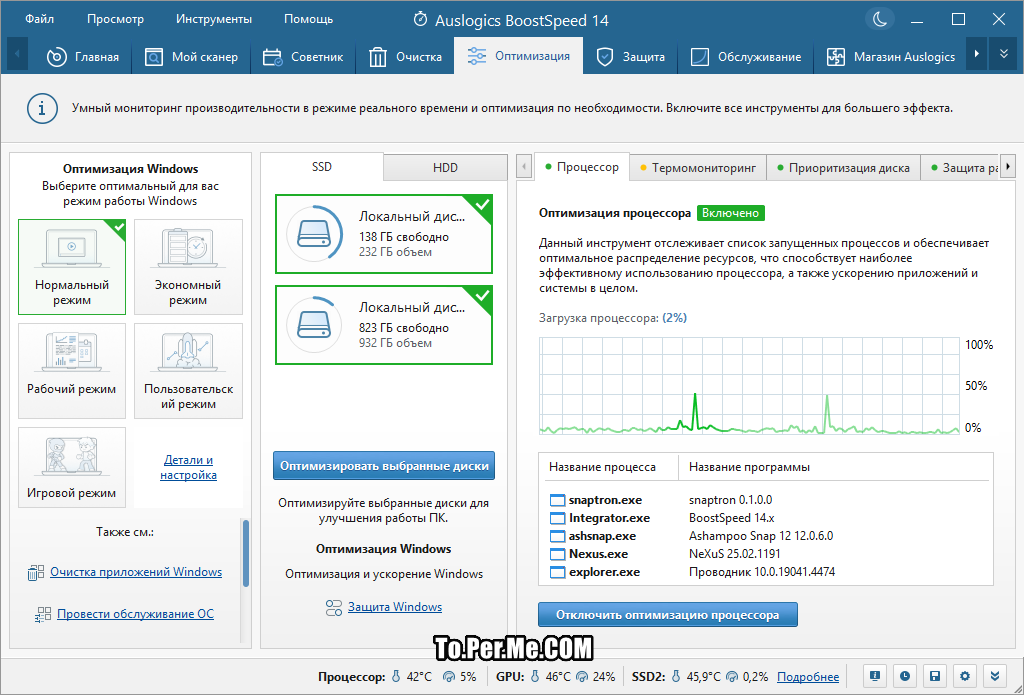Go to the Очистка tab
1024x695 pixels.
point(406,57)
